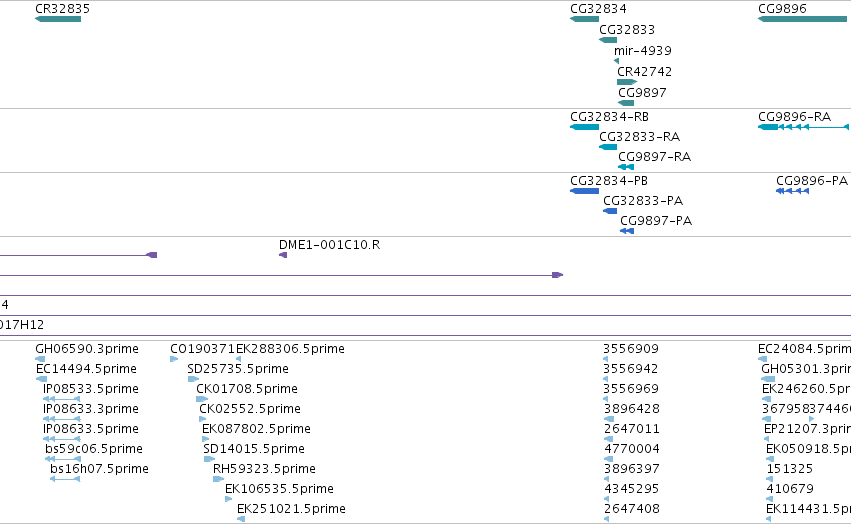Open protein CG9897-PA label

click(x=656, y=220)
